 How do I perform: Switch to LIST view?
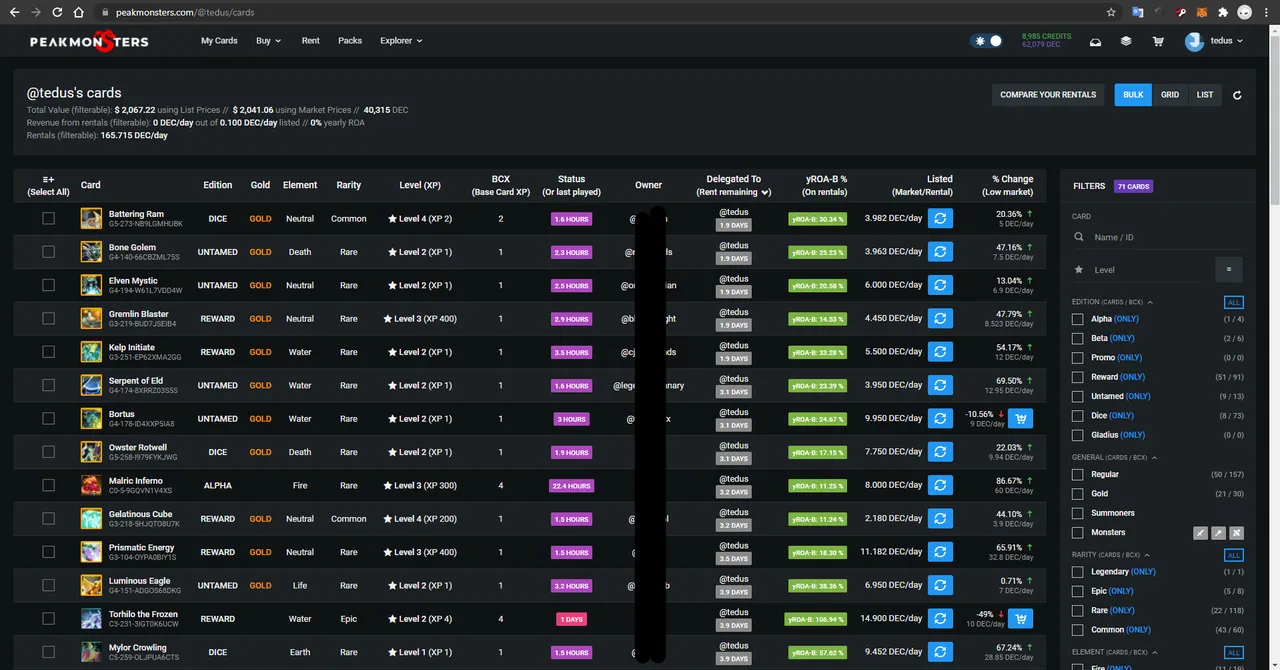click(x=1205, y=95)
